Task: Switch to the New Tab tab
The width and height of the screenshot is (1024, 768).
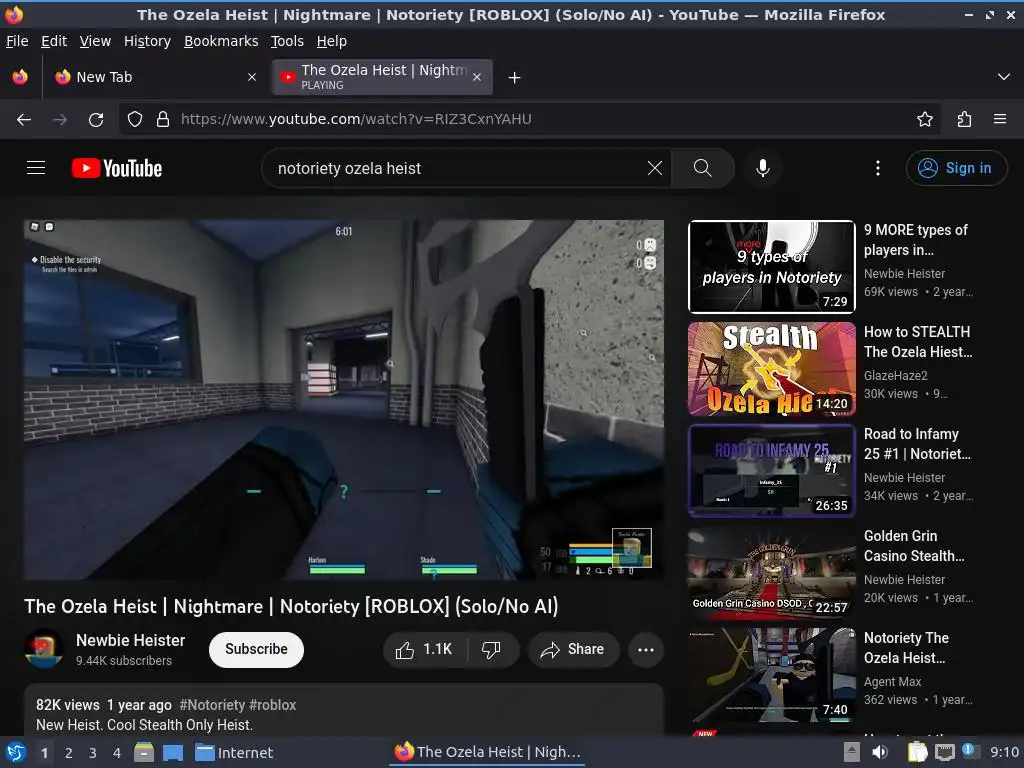Action: pyautogui.click(x=156, y=77)
